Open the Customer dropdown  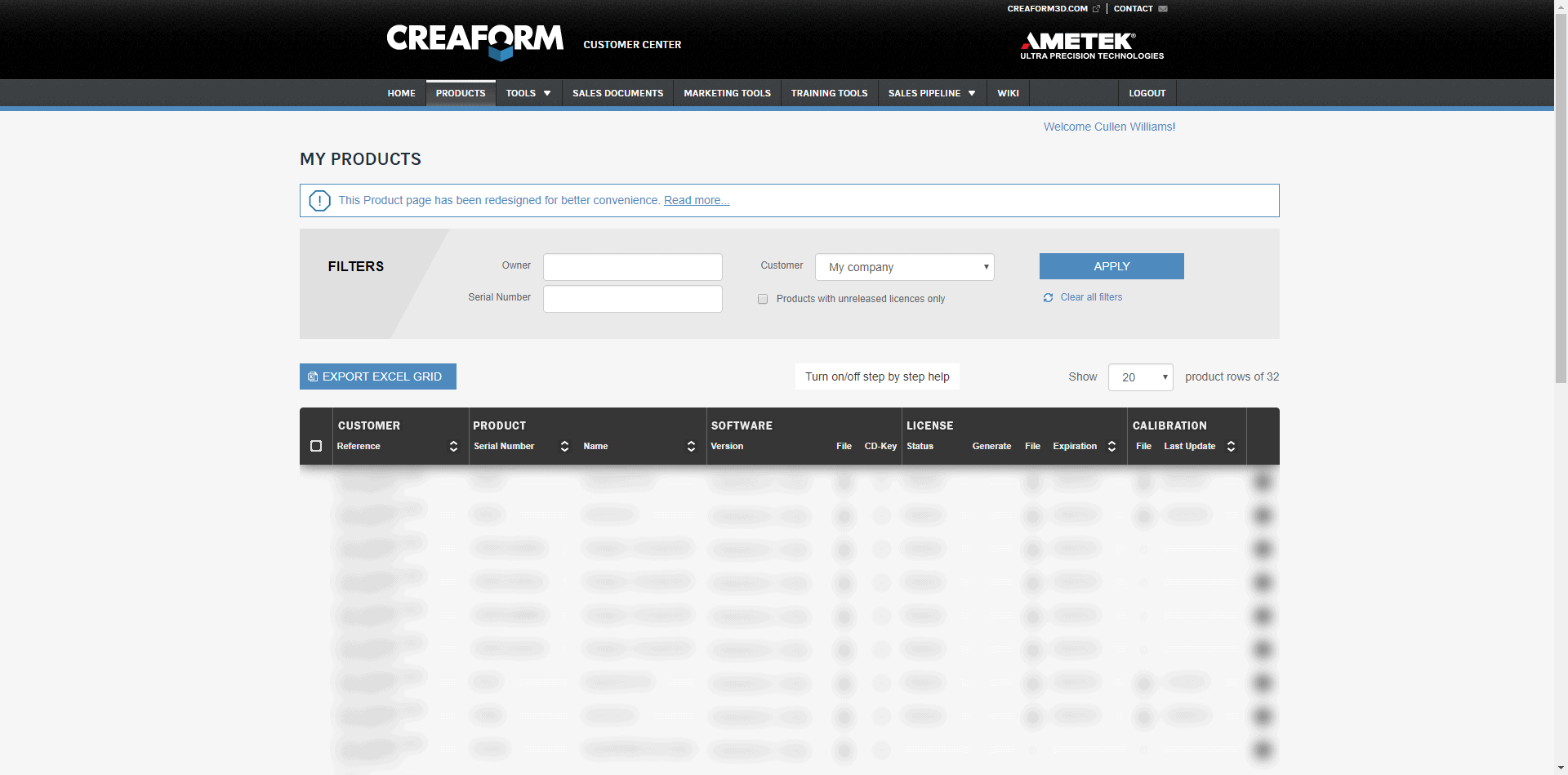click(905, 267)
